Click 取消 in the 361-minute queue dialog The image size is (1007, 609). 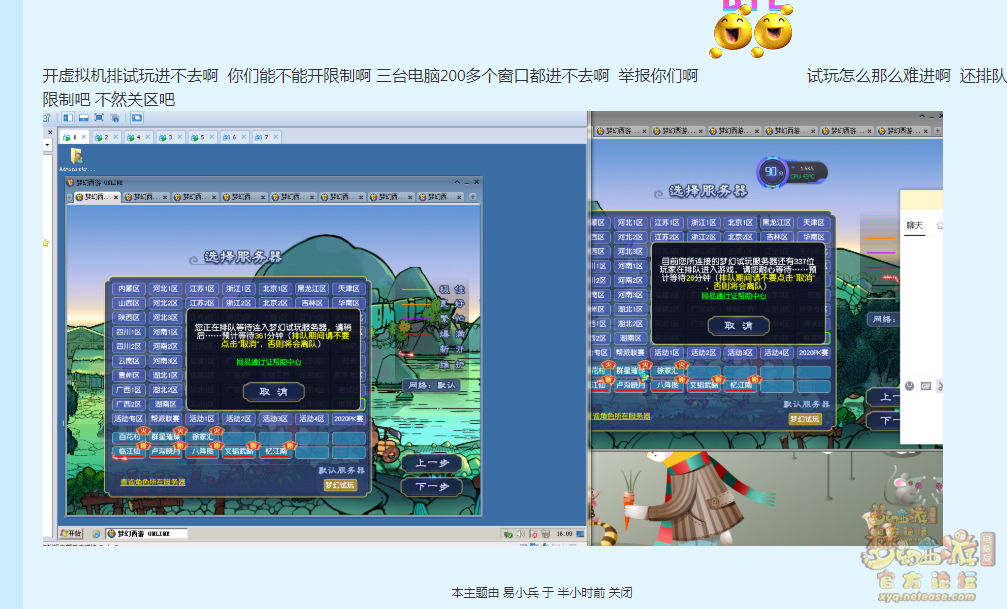click(274, 391)
